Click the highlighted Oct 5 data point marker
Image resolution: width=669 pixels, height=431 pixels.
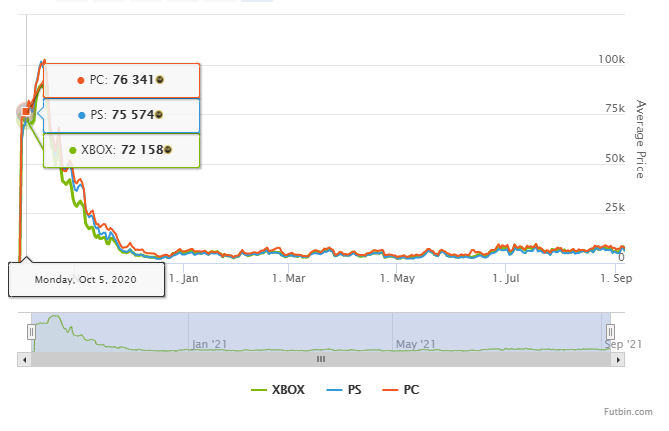pos(26,112)
